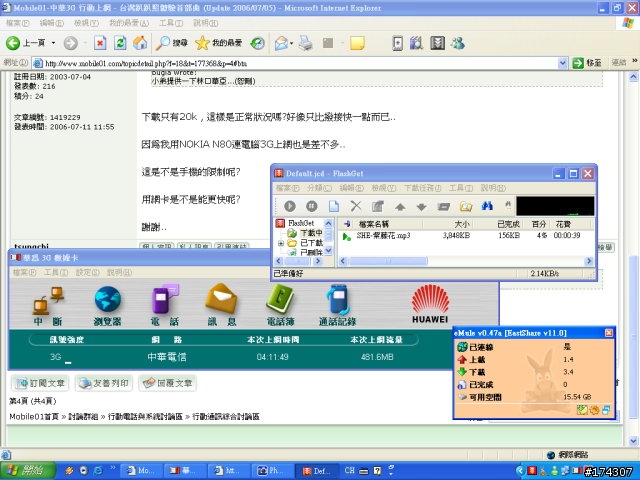The width and height of the screenshot is (640, 480).
Task: Open the IE Search magnifier
Action: (x=162, y=43)
